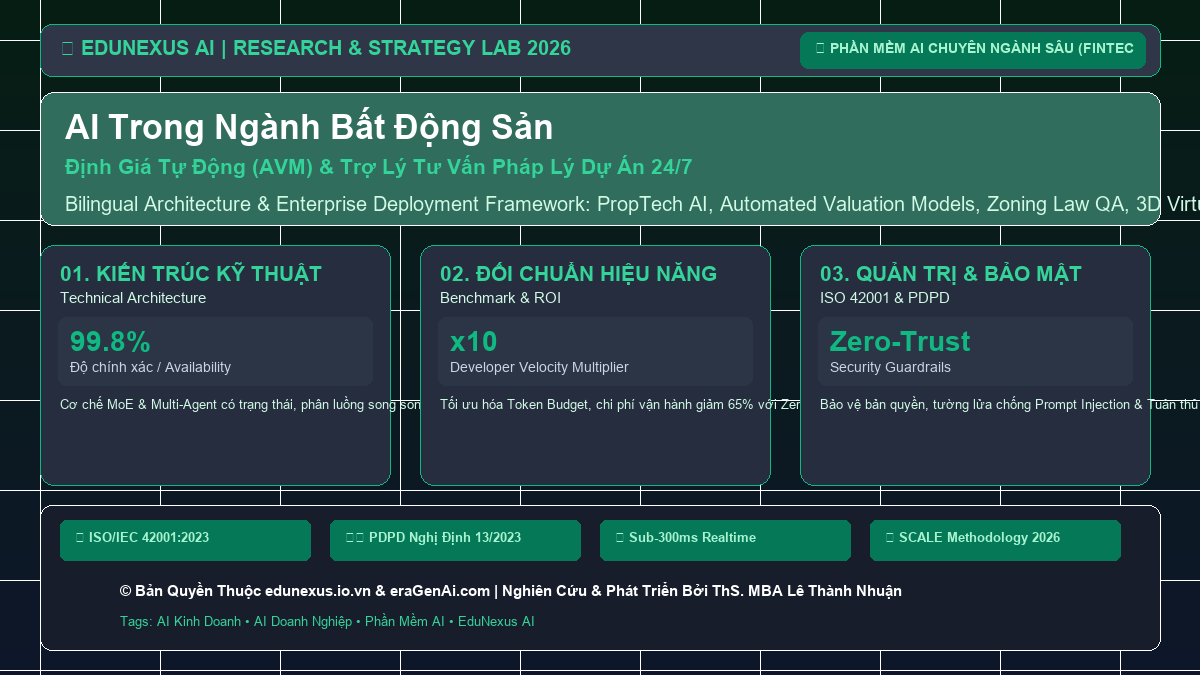Click the Technical Architecture subheading
The height and width of the screenshot is (675, 1200).
tap(133, 298)
